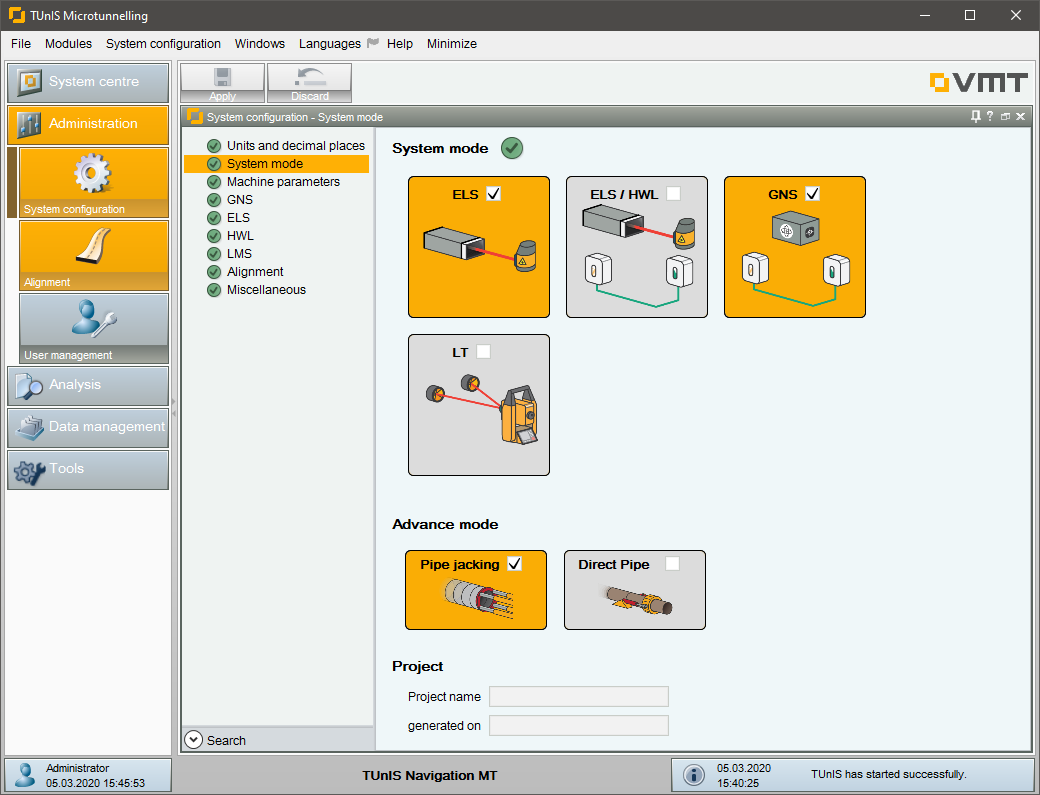Toggle the LT checkbox
The height and width of the screenshot is (795, 1040).
tap(484, 351)
